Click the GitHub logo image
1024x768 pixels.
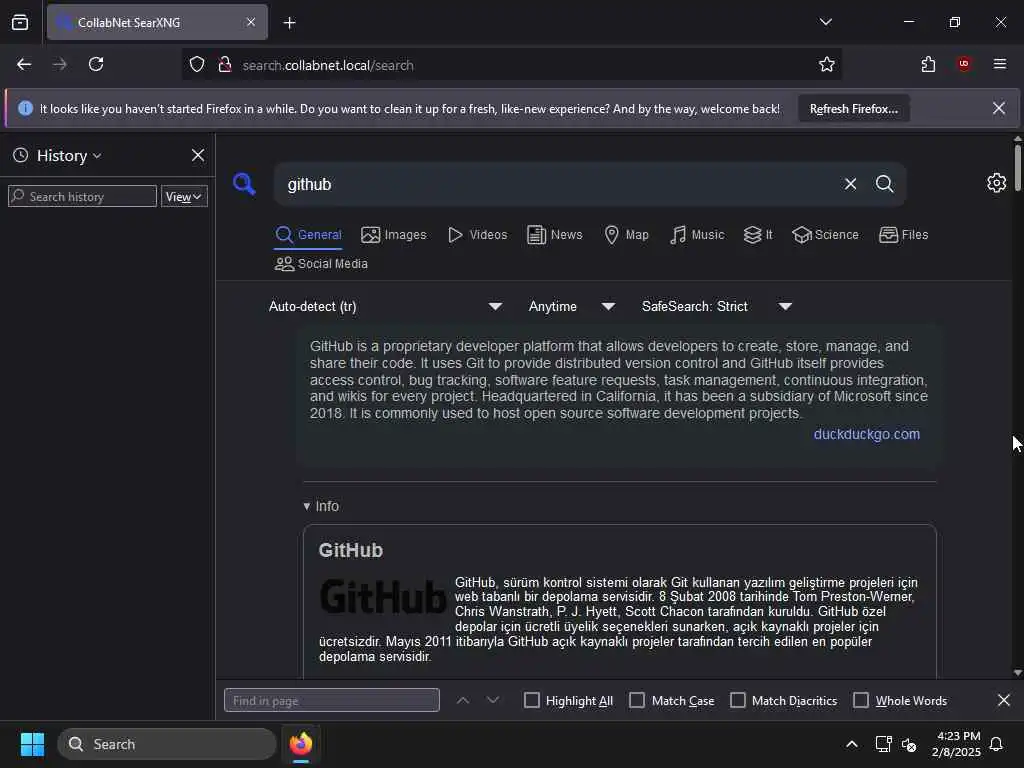tap(383, 597)
